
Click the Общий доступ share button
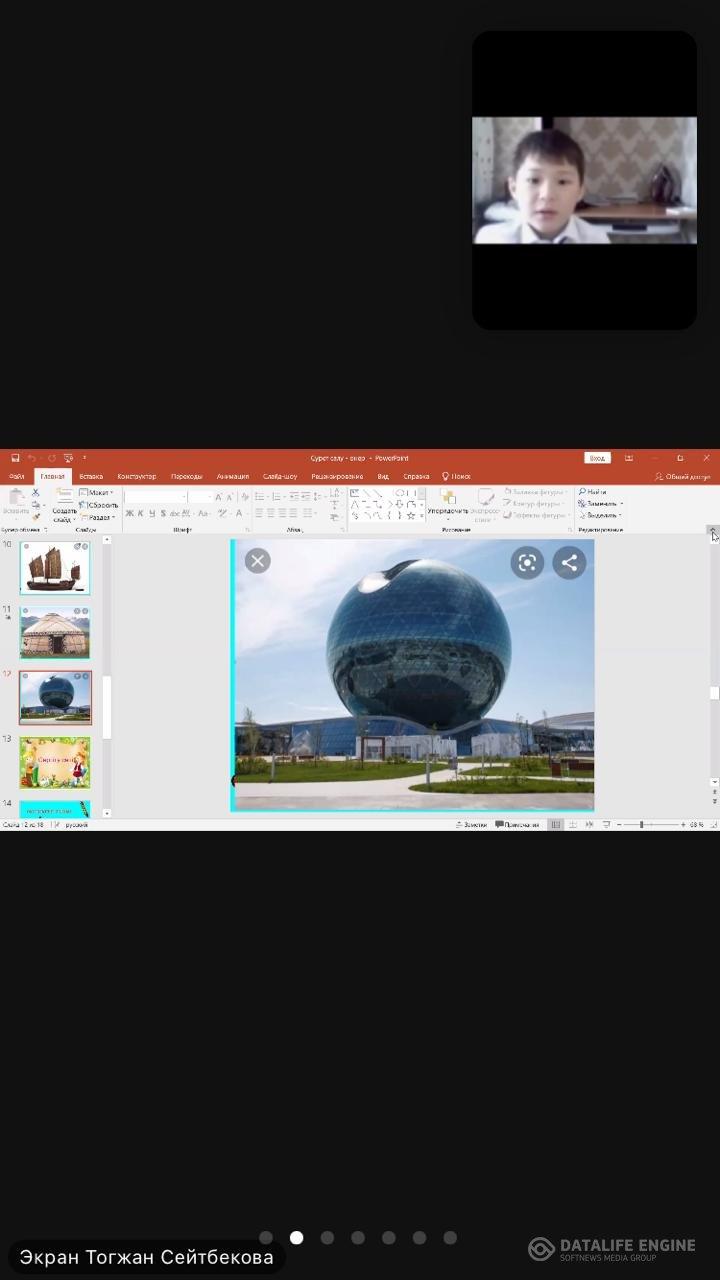click(x=683, y=477)
